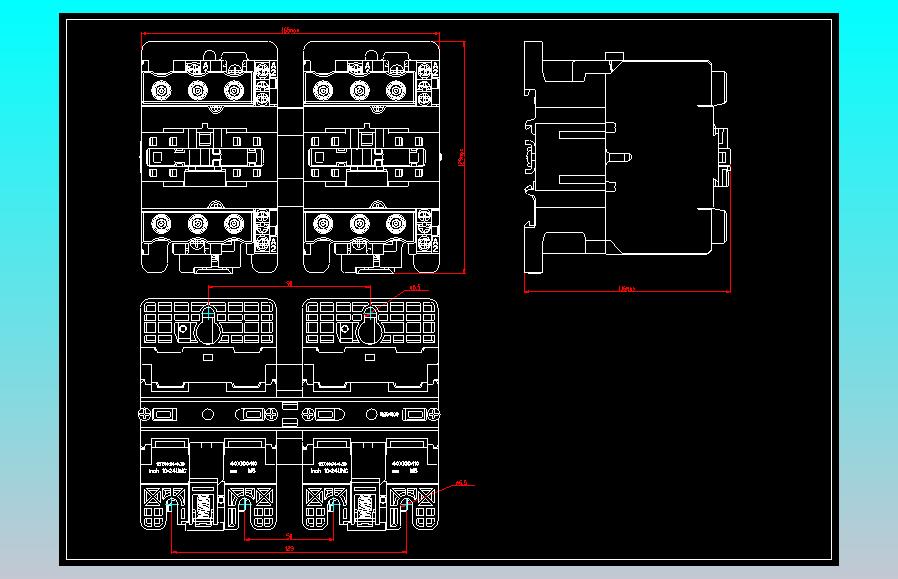Select the side view's horizontal dimension text

(627, 289)
